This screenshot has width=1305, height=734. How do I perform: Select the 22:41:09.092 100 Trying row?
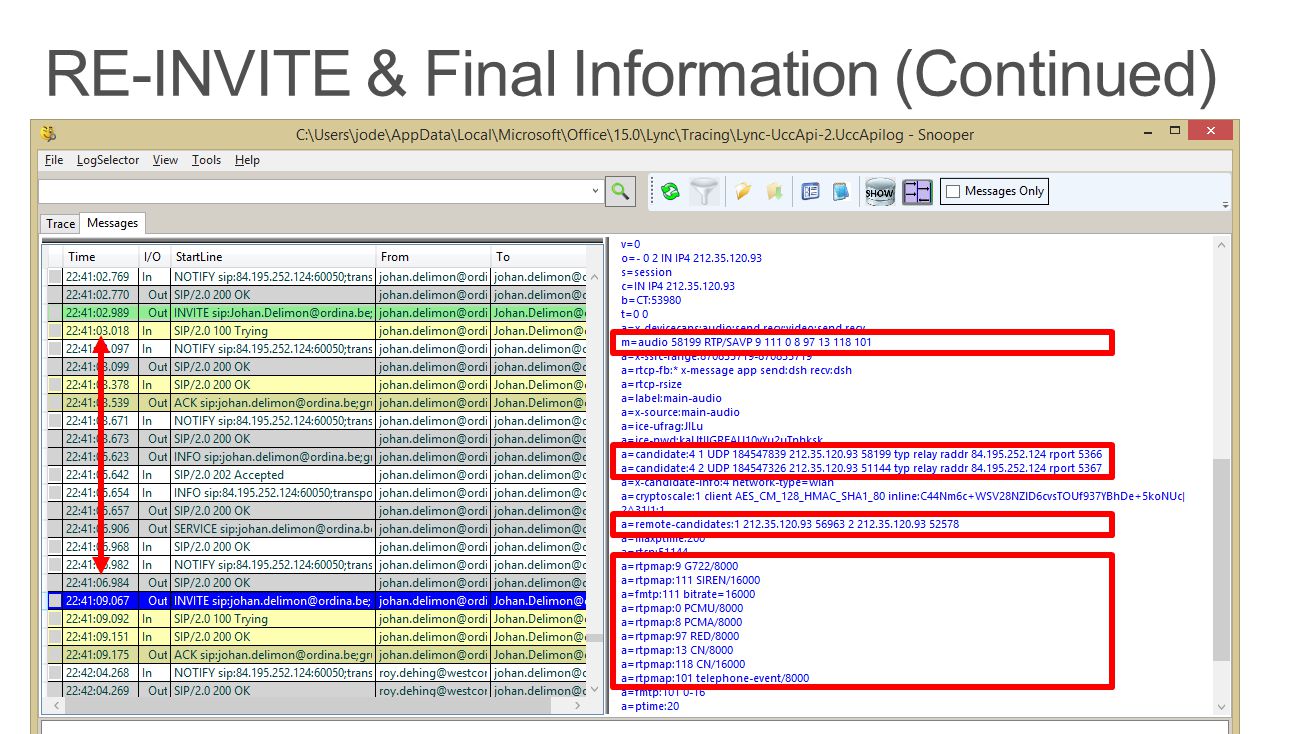(316, 619)
